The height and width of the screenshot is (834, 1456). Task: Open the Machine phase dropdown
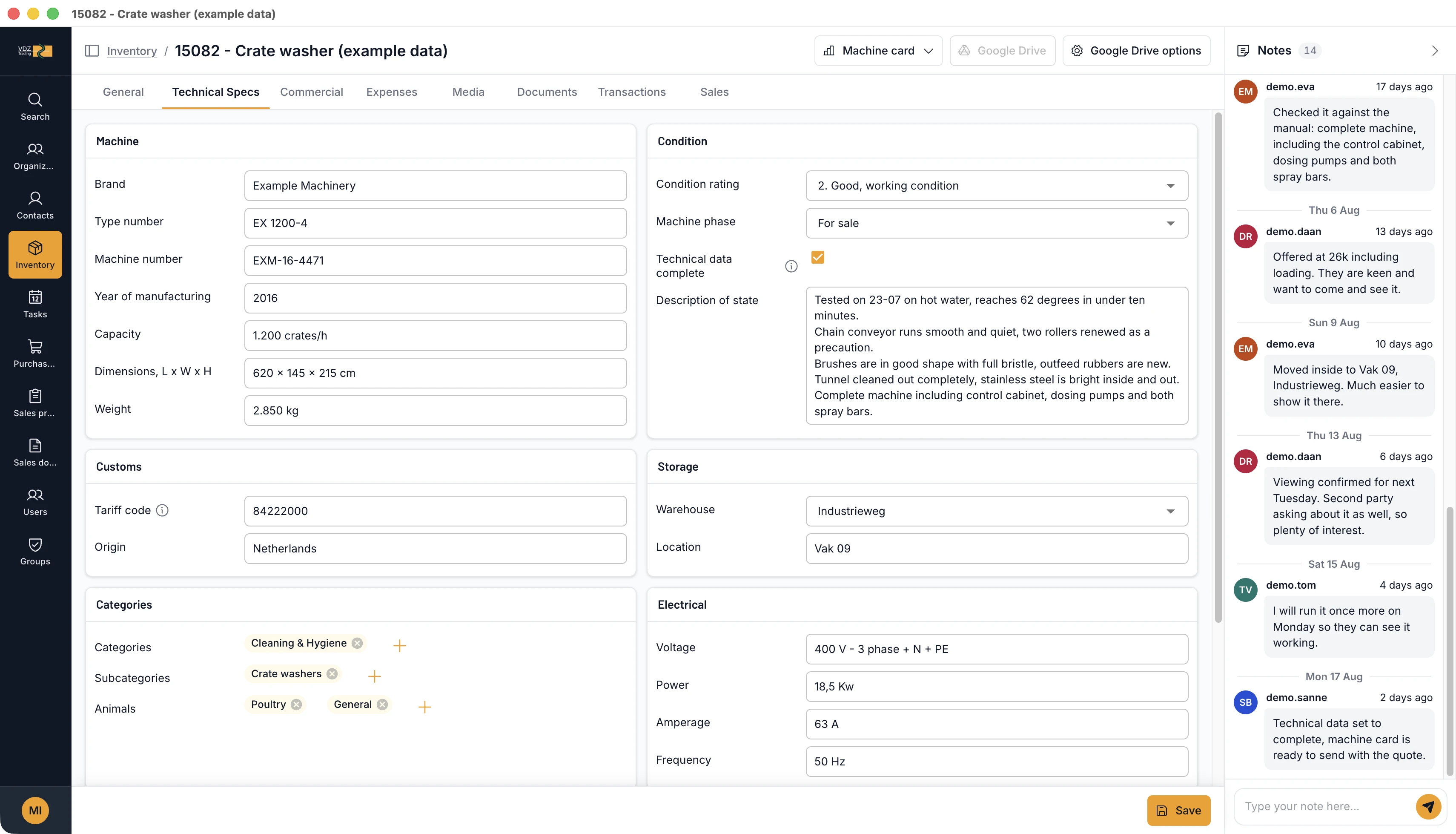click(996, 223)
